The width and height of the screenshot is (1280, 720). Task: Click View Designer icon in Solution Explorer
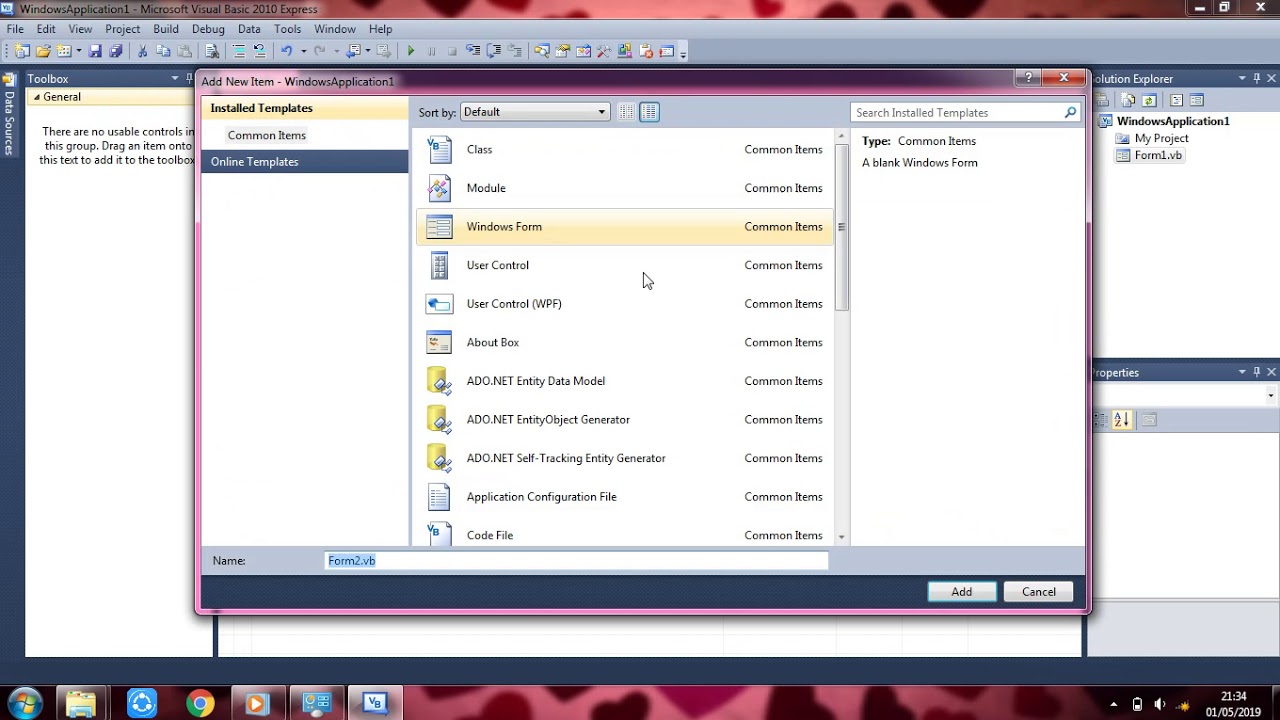(1197, 100)
